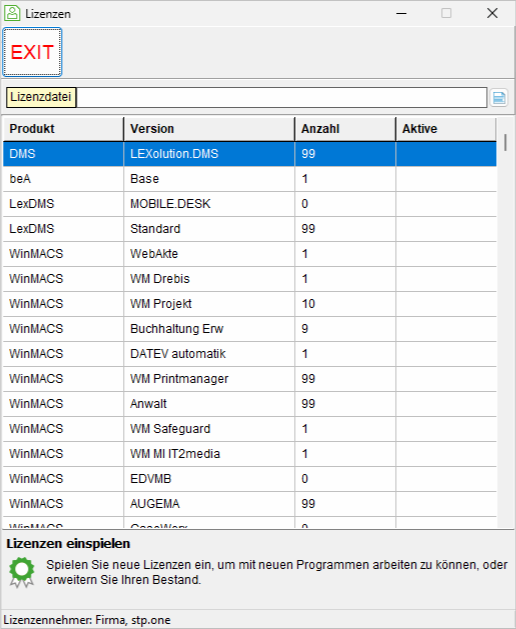Select the Buchhaltung Erw row
The image size is (516, 629).
tap(250, 329)
